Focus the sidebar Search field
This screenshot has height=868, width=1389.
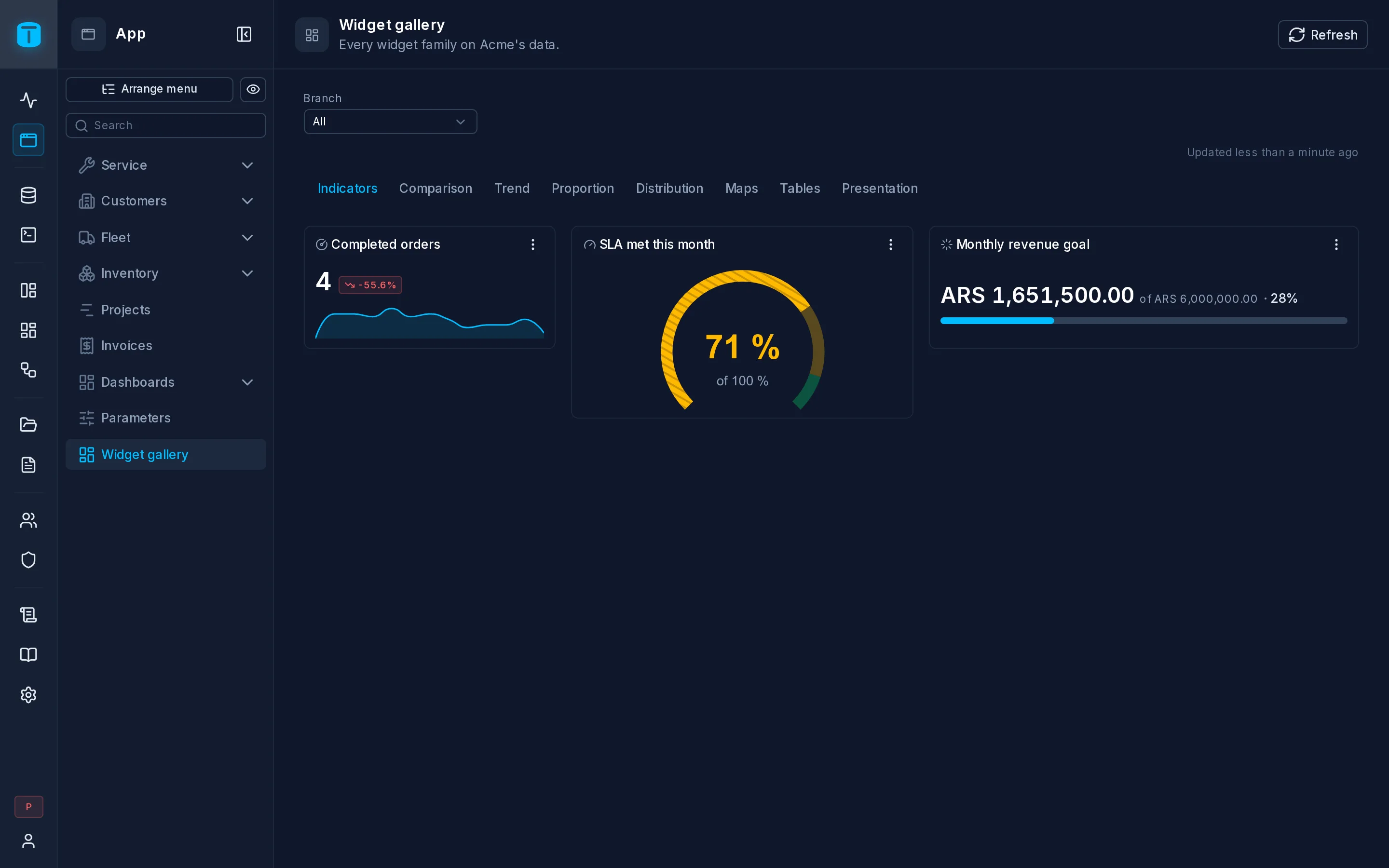(166, 125)
